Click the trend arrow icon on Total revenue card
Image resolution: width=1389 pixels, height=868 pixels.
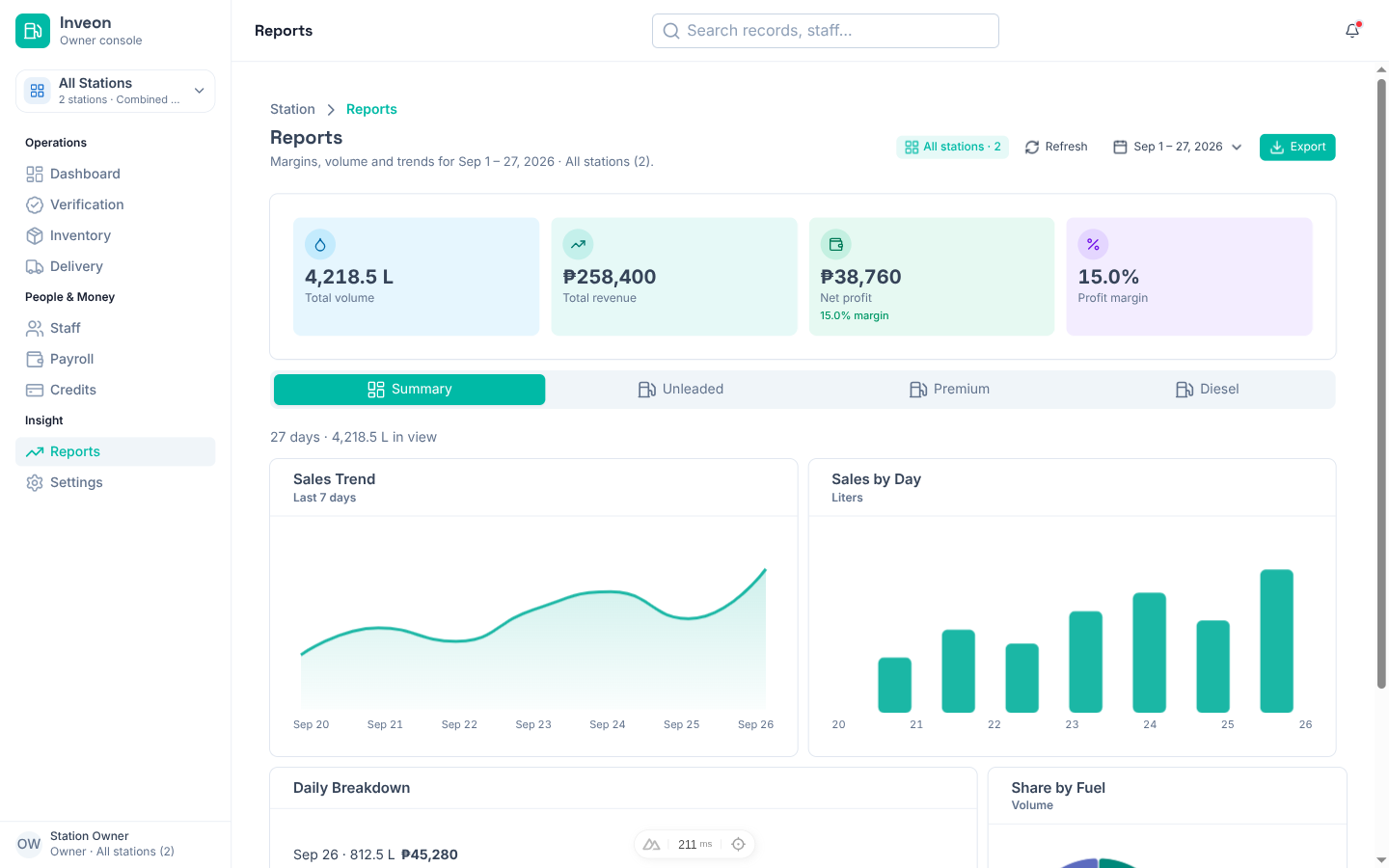pyautogui.click(x=578, y=245)
